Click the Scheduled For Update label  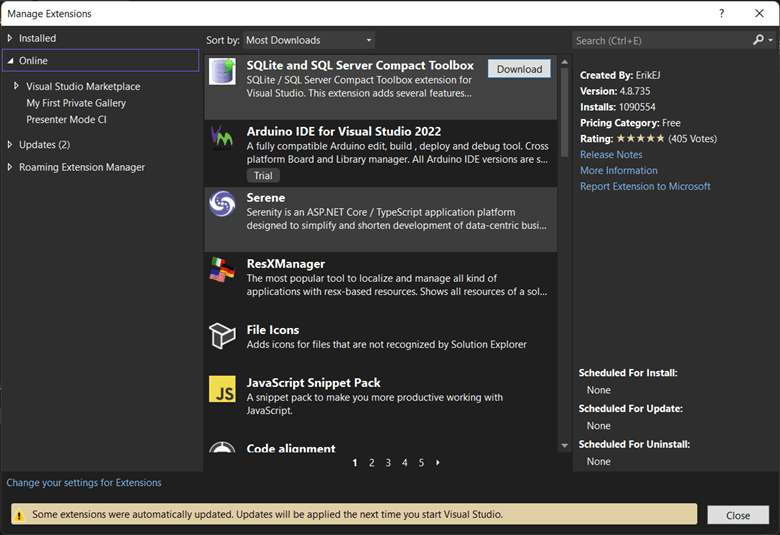click(630, 409)
